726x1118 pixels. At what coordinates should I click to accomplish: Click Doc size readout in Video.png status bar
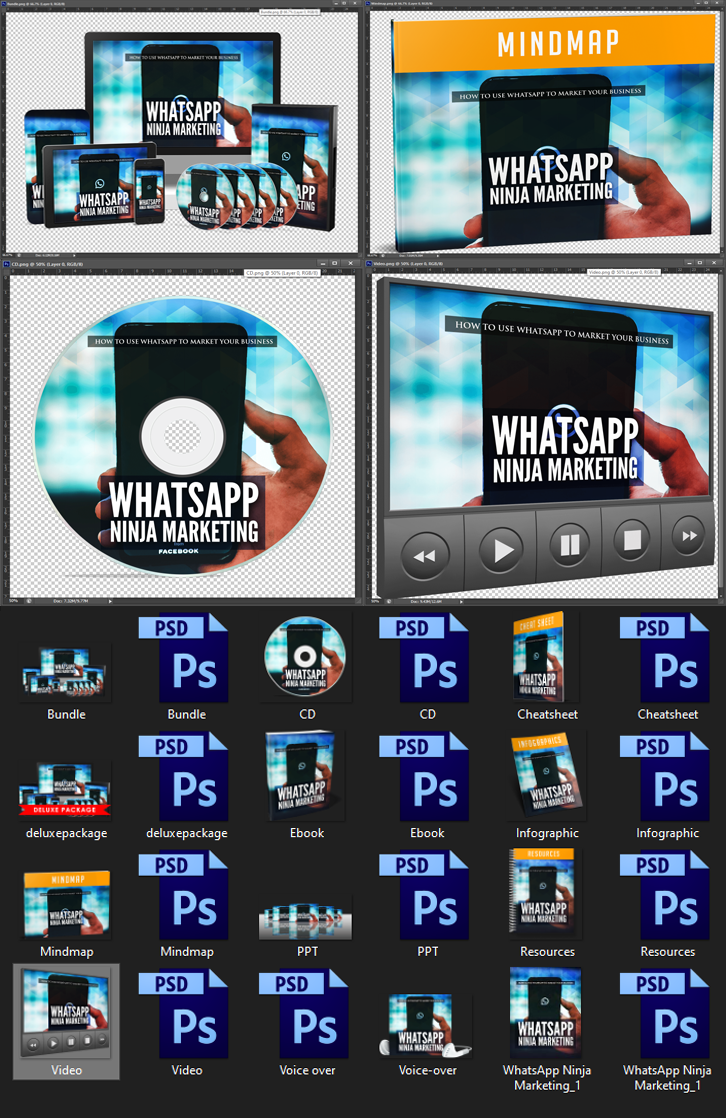tap(426, 601)
